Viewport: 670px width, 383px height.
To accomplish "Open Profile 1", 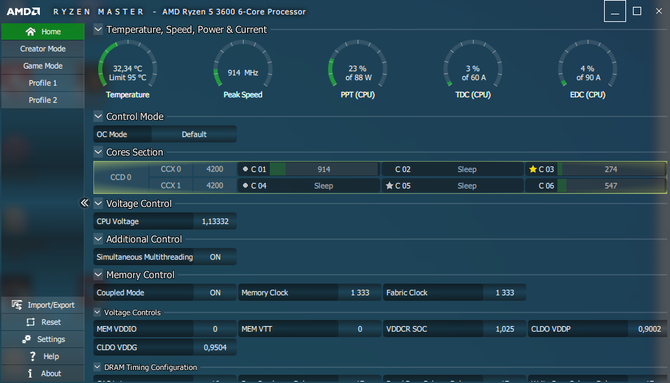I will pyautogui.click(x=43, y=83).
